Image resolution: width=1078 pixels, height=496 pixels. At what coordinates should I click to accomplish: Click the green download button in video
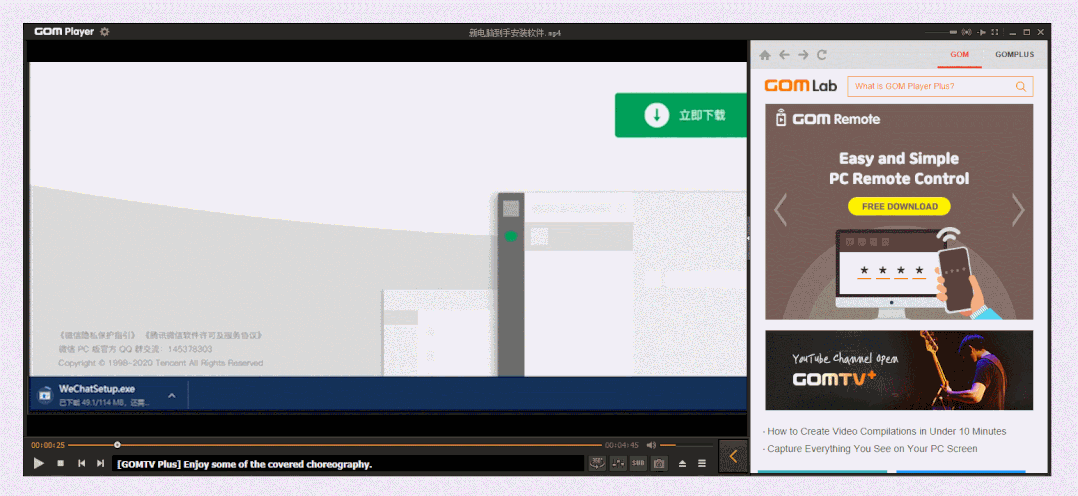(681, 115)
